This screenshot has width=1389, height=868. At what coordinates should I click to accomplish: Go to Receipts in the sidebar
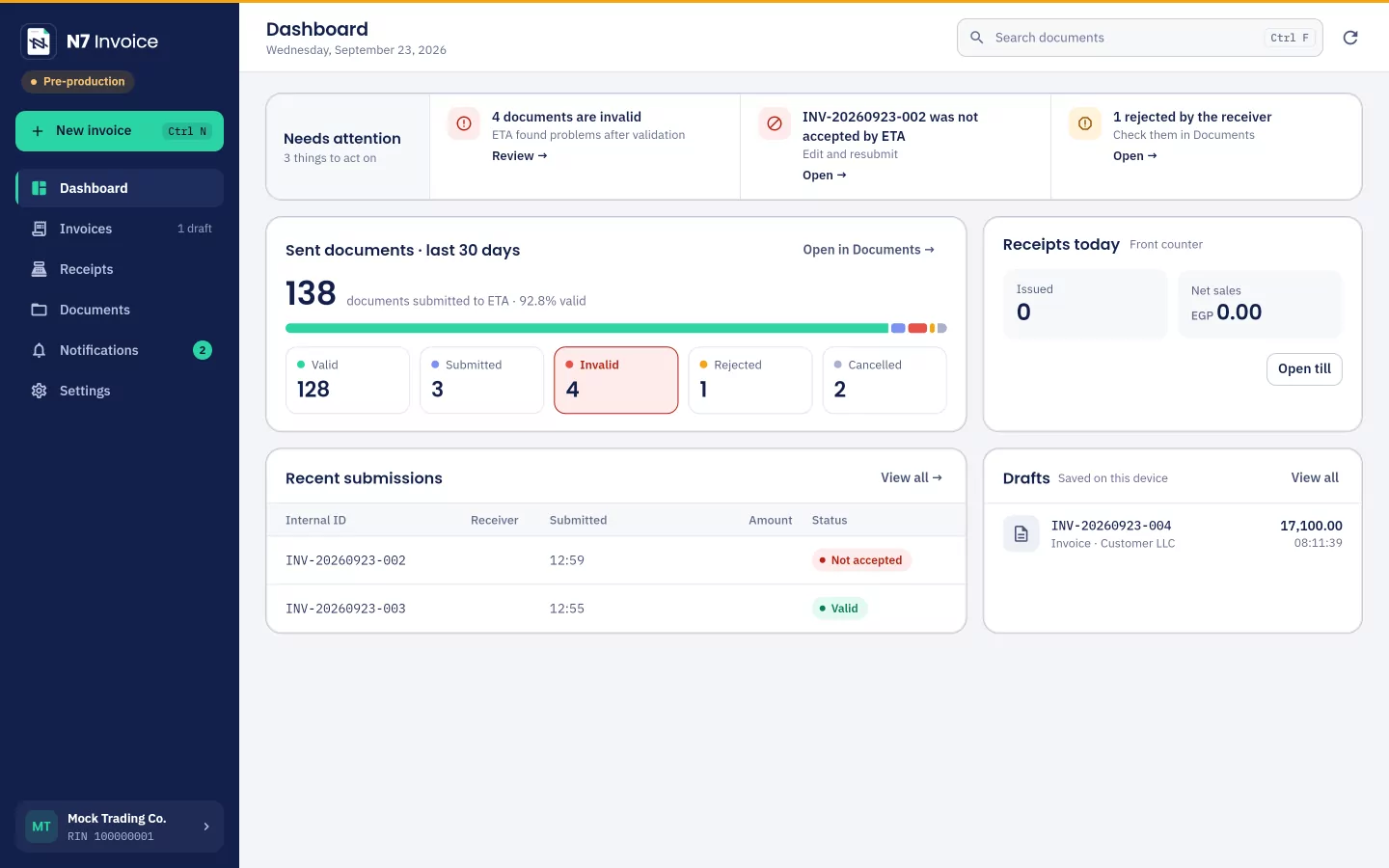[x=120, y=269]
